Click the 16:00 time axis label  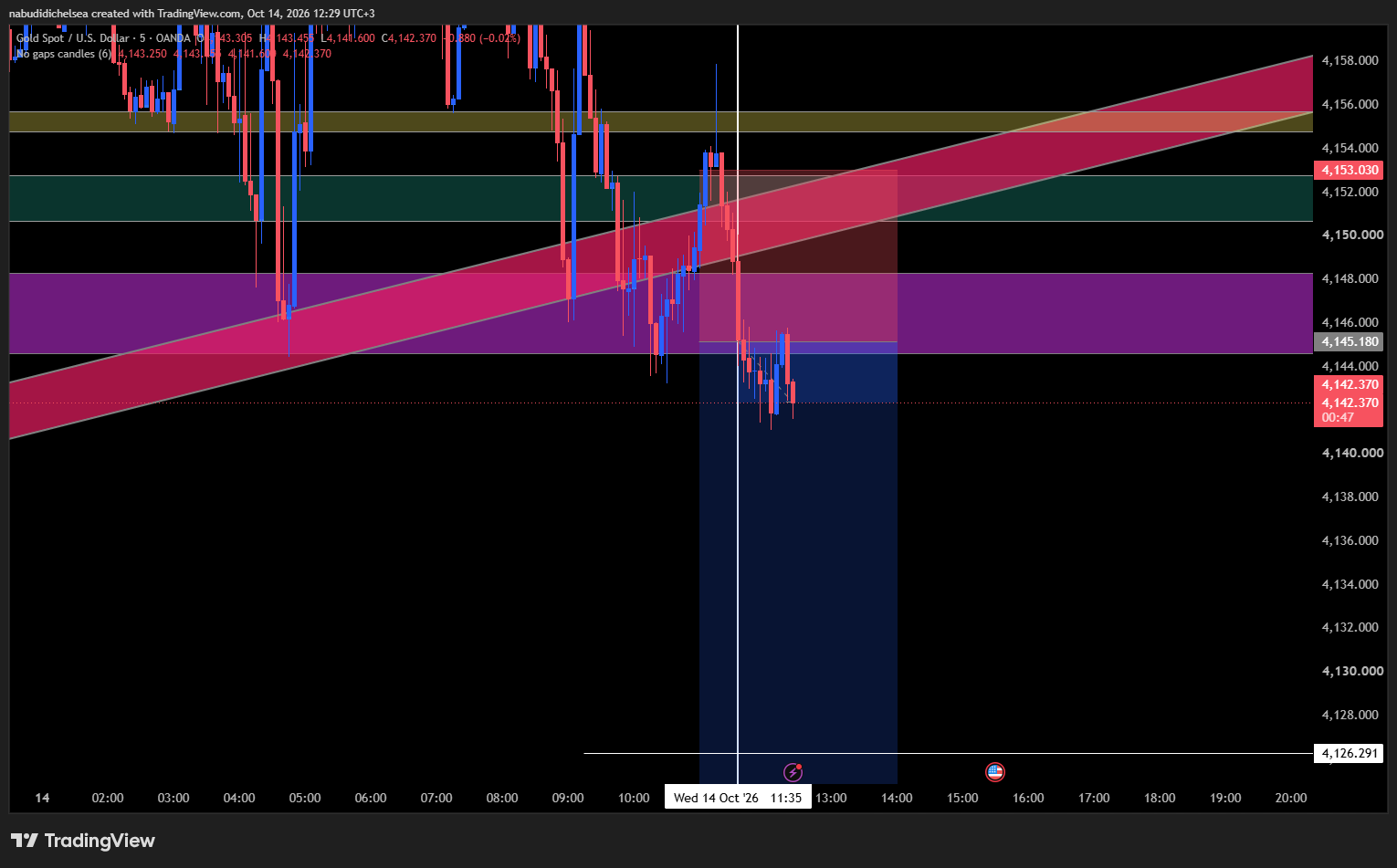tap(1028, 798)
